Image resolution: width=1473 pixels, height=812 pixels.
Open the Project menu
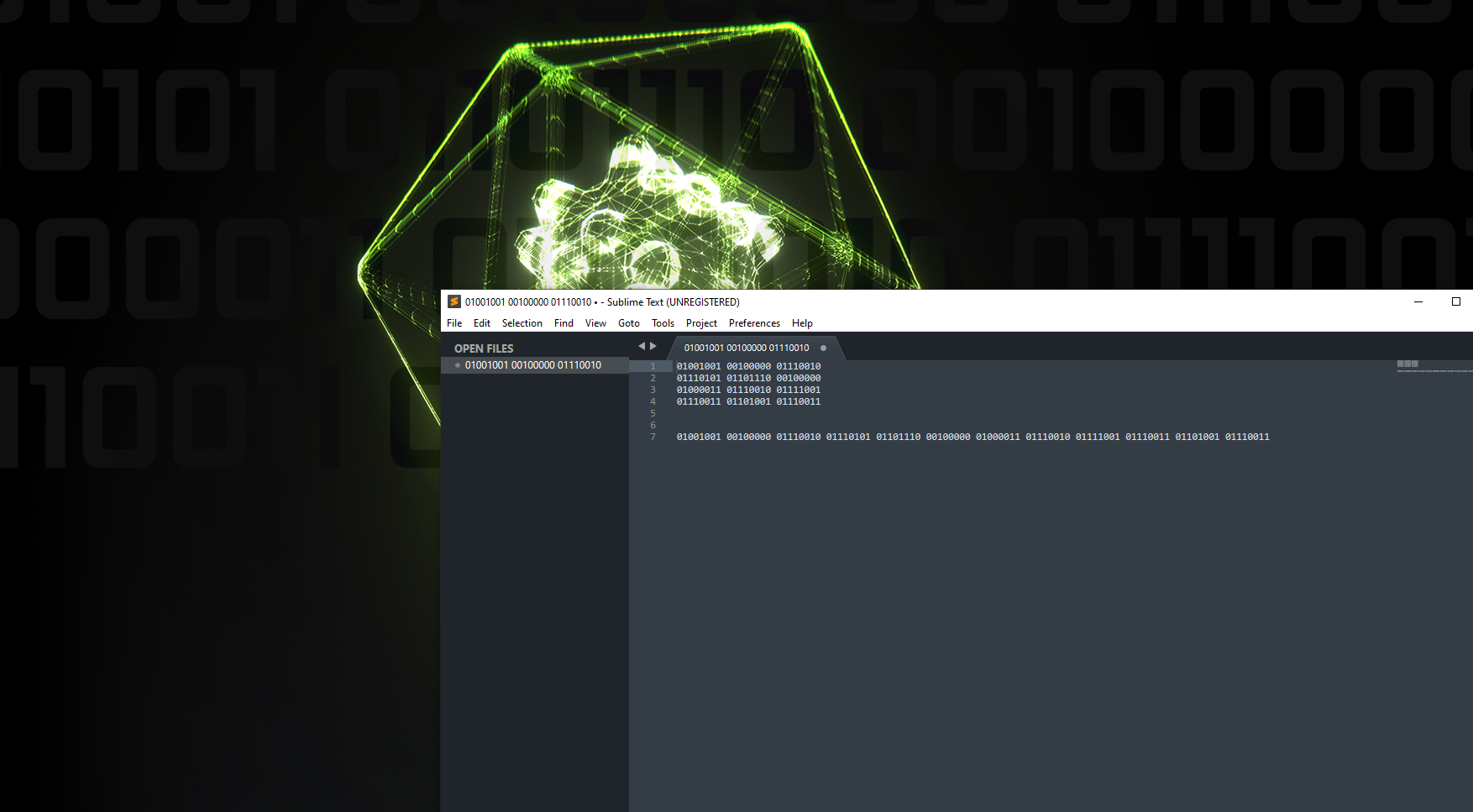click(x=701, y=323)
